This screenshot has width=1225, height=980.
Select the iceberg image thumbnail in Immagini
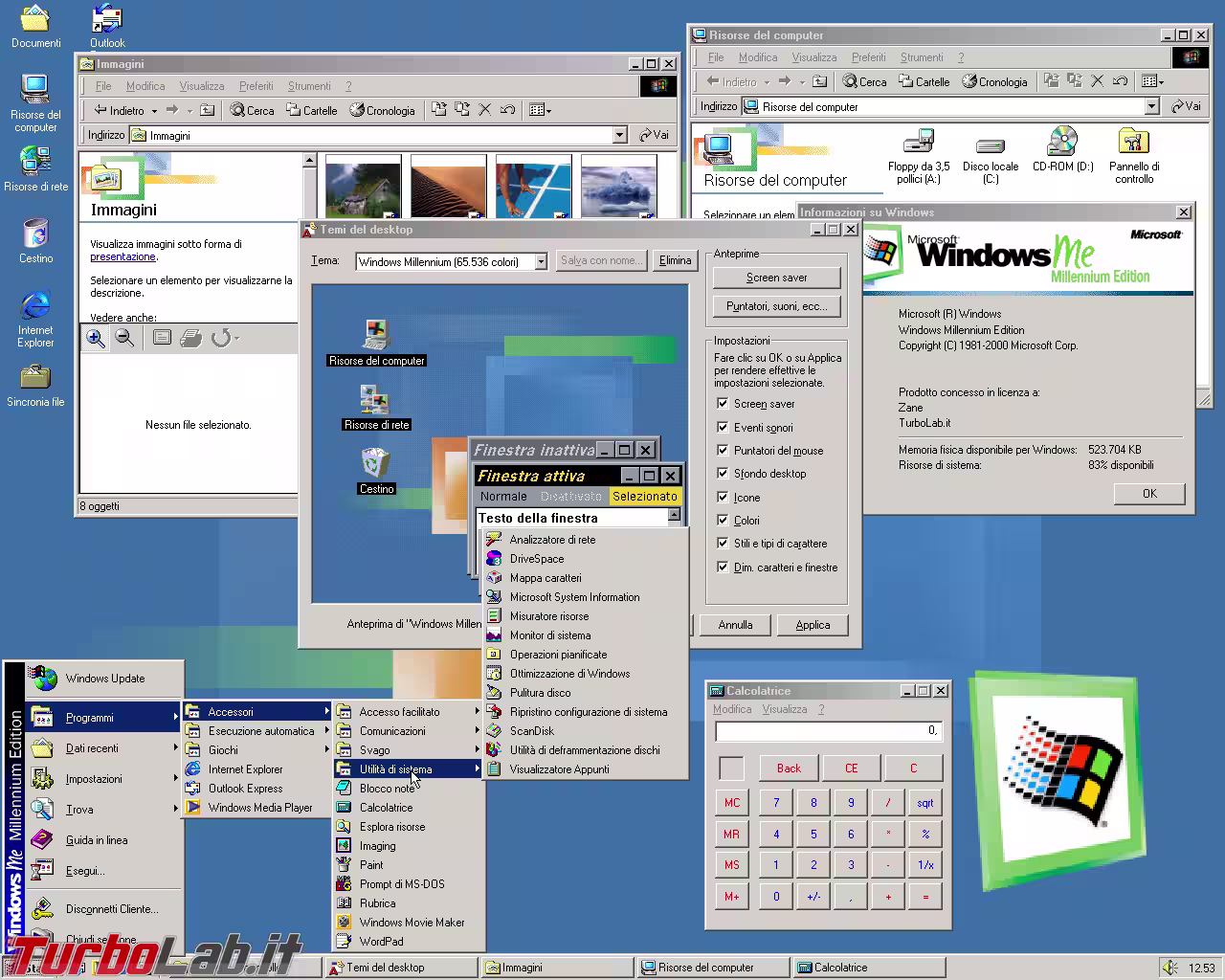pos(618,187)
